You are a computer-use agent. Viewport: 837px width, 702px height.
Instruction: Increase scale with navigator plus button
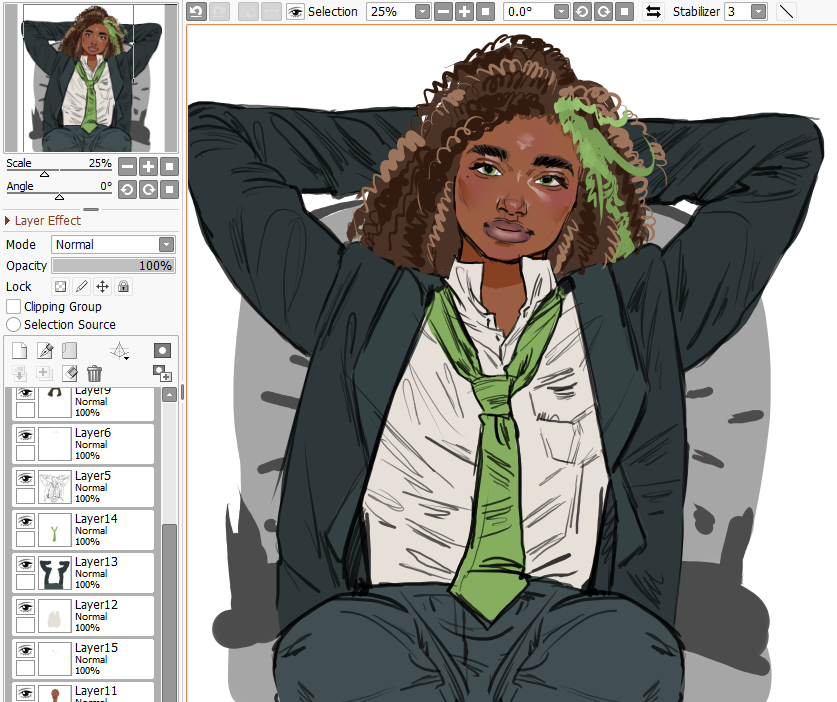pos(148,167)
